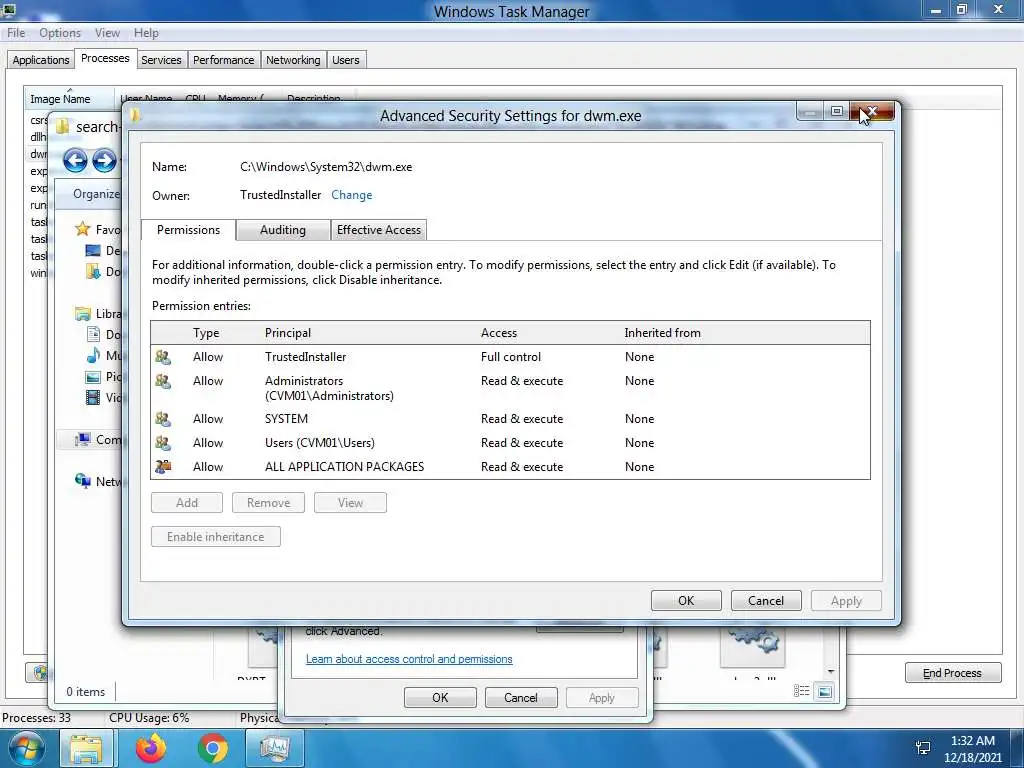Open the Networking tab in Task Manager
This screenshot has height=768, width=1024.
point(293,60)
